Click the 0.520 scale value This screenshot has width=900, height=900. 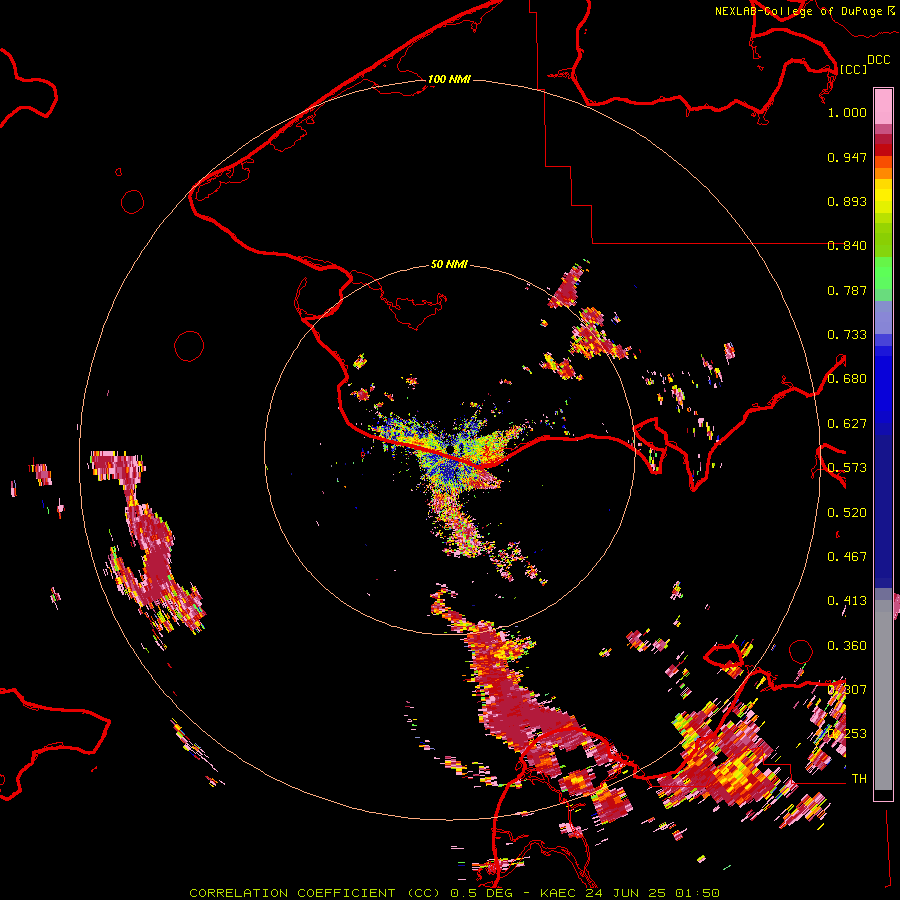pyautogui.click(x=847, y=513)
